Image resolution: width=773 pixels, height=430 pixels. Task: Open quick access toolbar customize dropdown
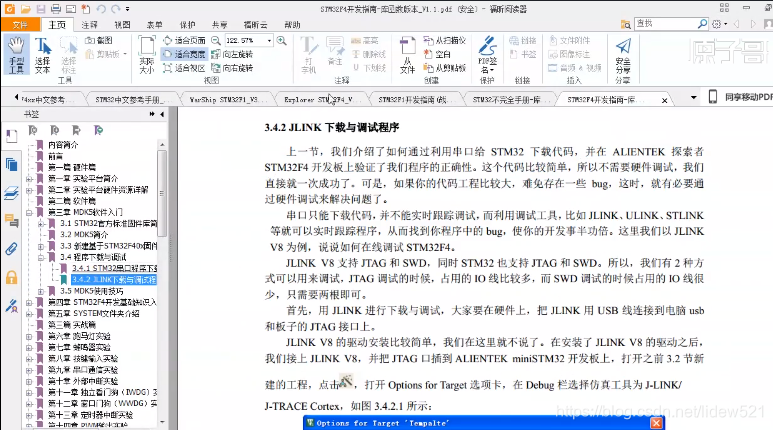[128, 9]
